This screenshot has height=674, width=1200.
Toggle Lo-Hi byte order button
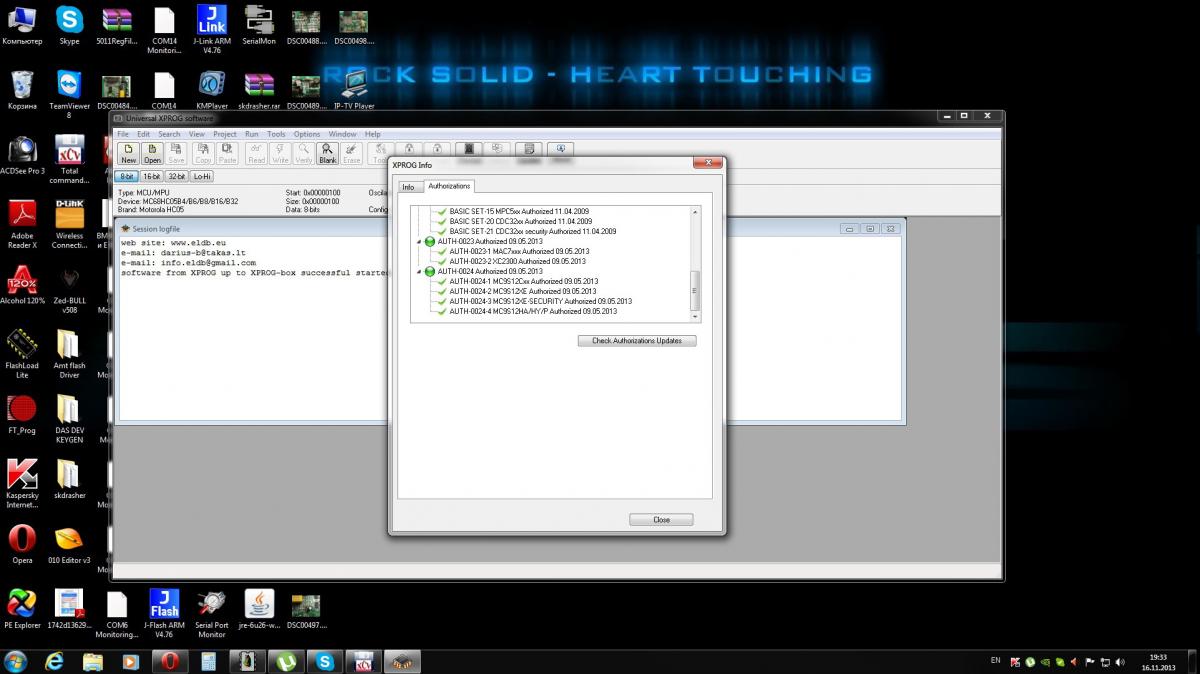point(201,176)
